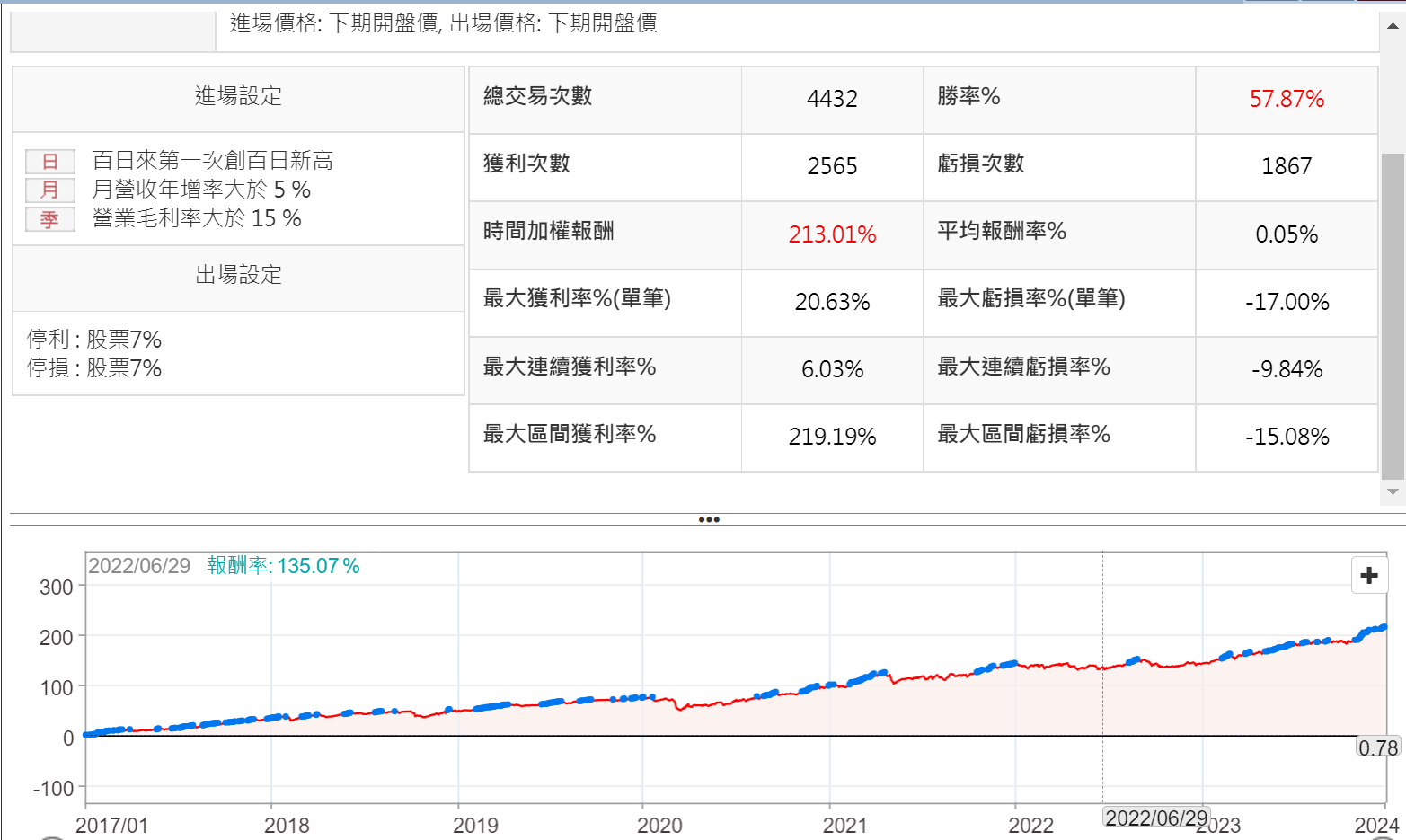Select the 進場設定 header
The height and width of the screenshot is (840, 1406).
pyautogui.click(x=238, y=96)
